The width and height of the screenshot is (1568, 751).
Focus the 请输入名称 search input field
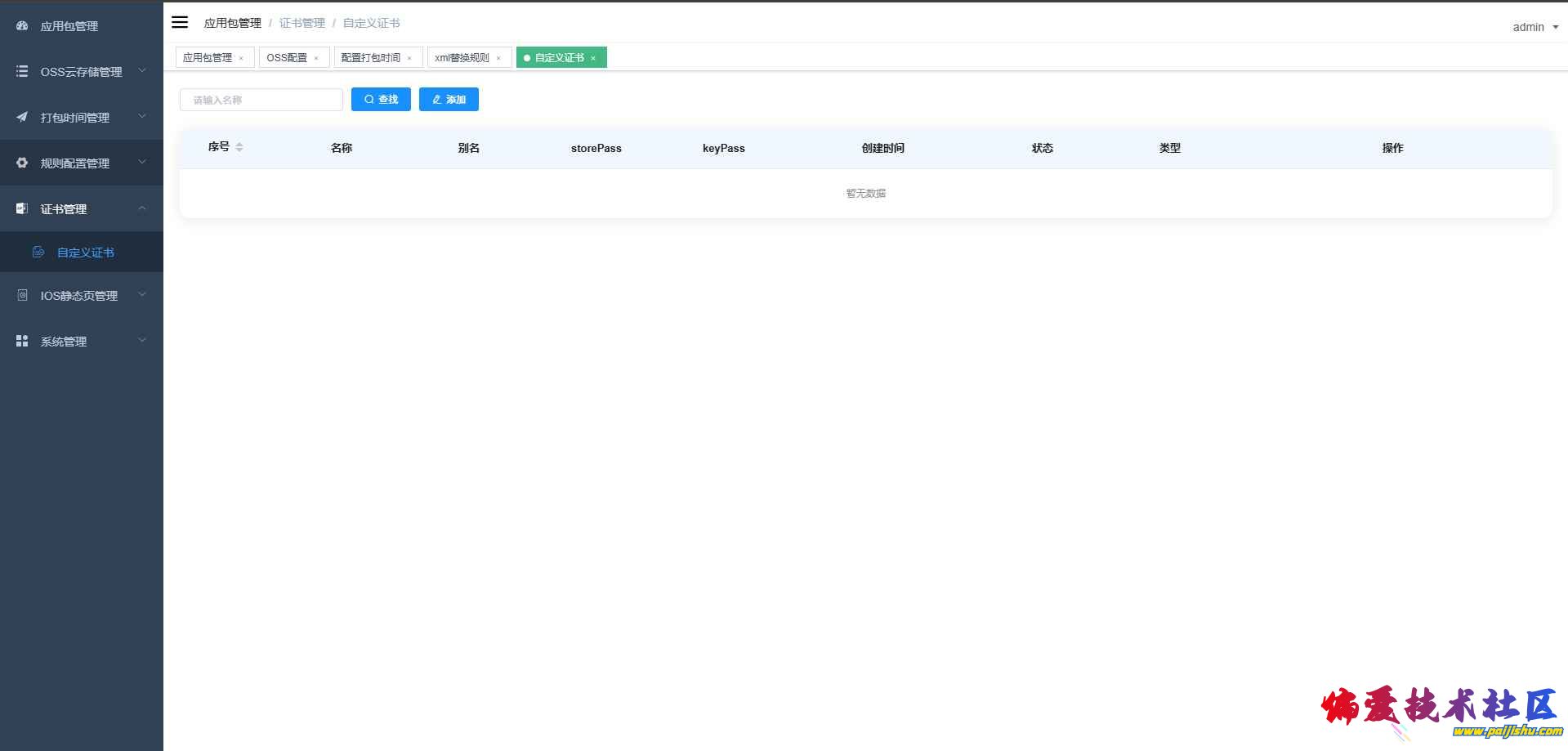pyautogui.click(x=261, y=100)
